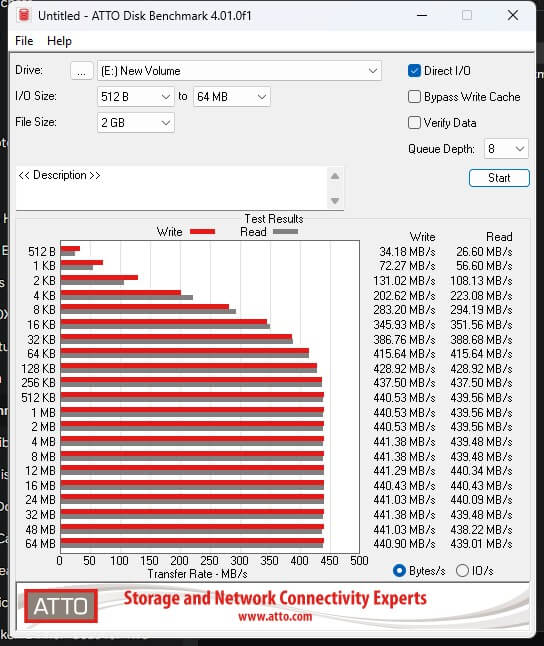Click the ATTO Disk Benchmark title bar icon
The width and height of the screenshot is (544, 646).
[x=24, y=15]
